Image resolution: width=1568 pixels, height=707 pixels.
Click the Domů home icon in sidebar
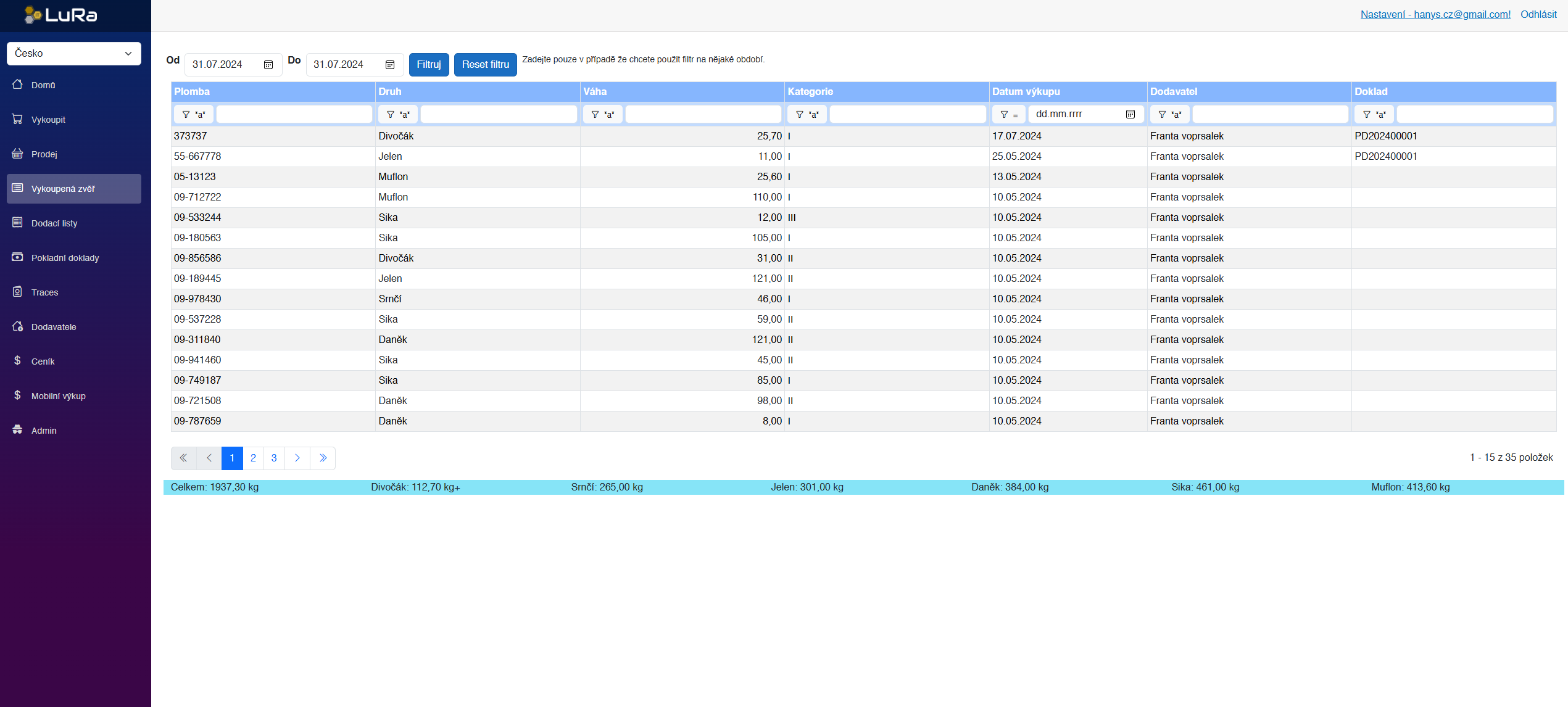pos(17,85)
